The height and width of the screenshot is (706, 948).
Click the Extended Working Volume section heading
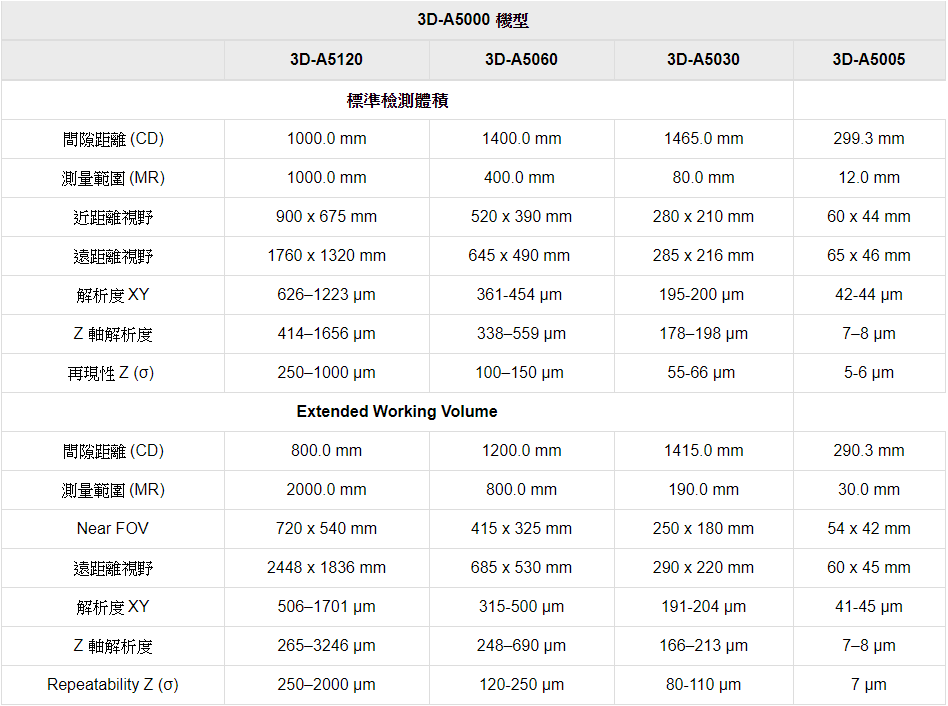click(397, 411)
